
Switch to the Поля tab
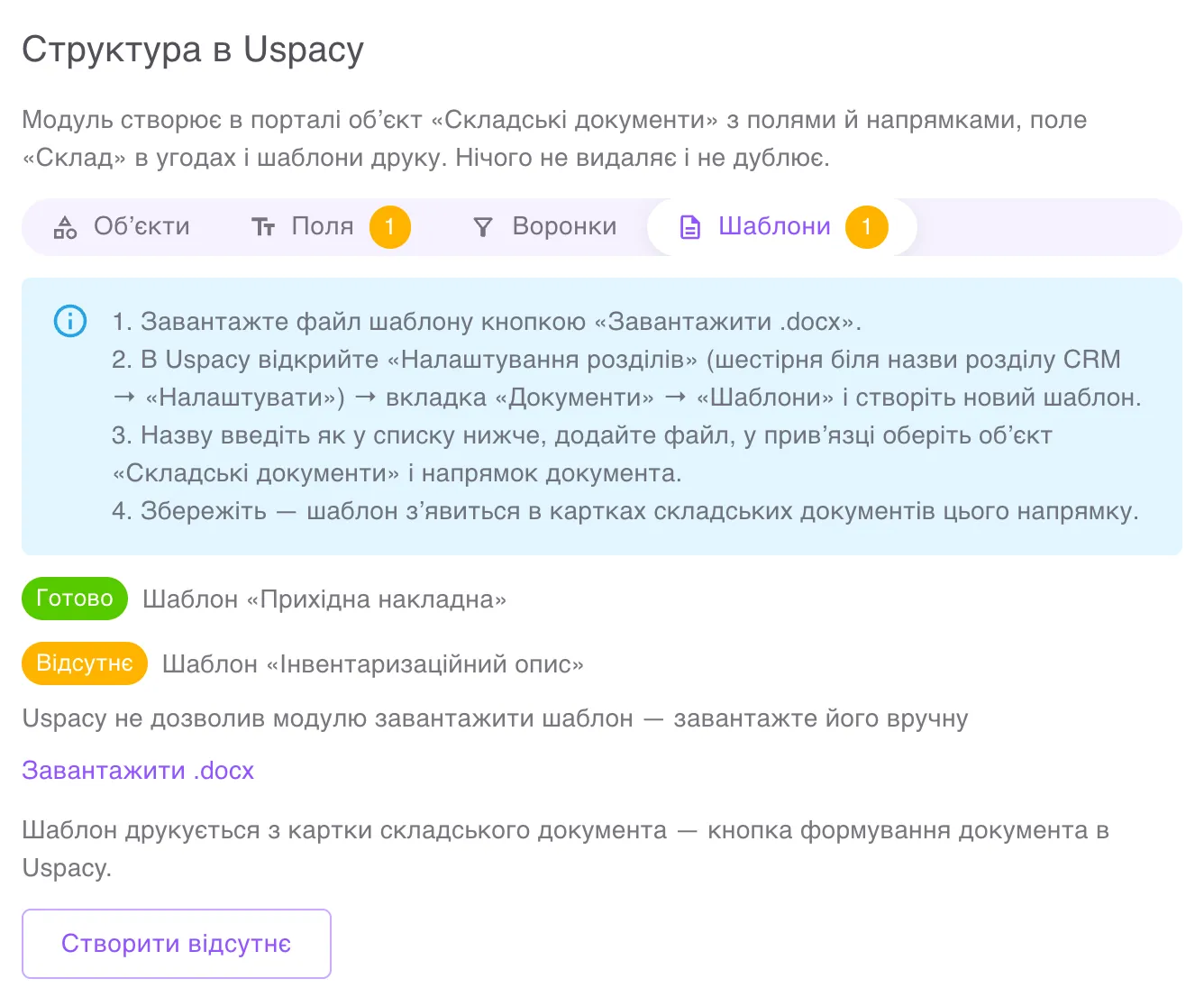coord(330,226)
